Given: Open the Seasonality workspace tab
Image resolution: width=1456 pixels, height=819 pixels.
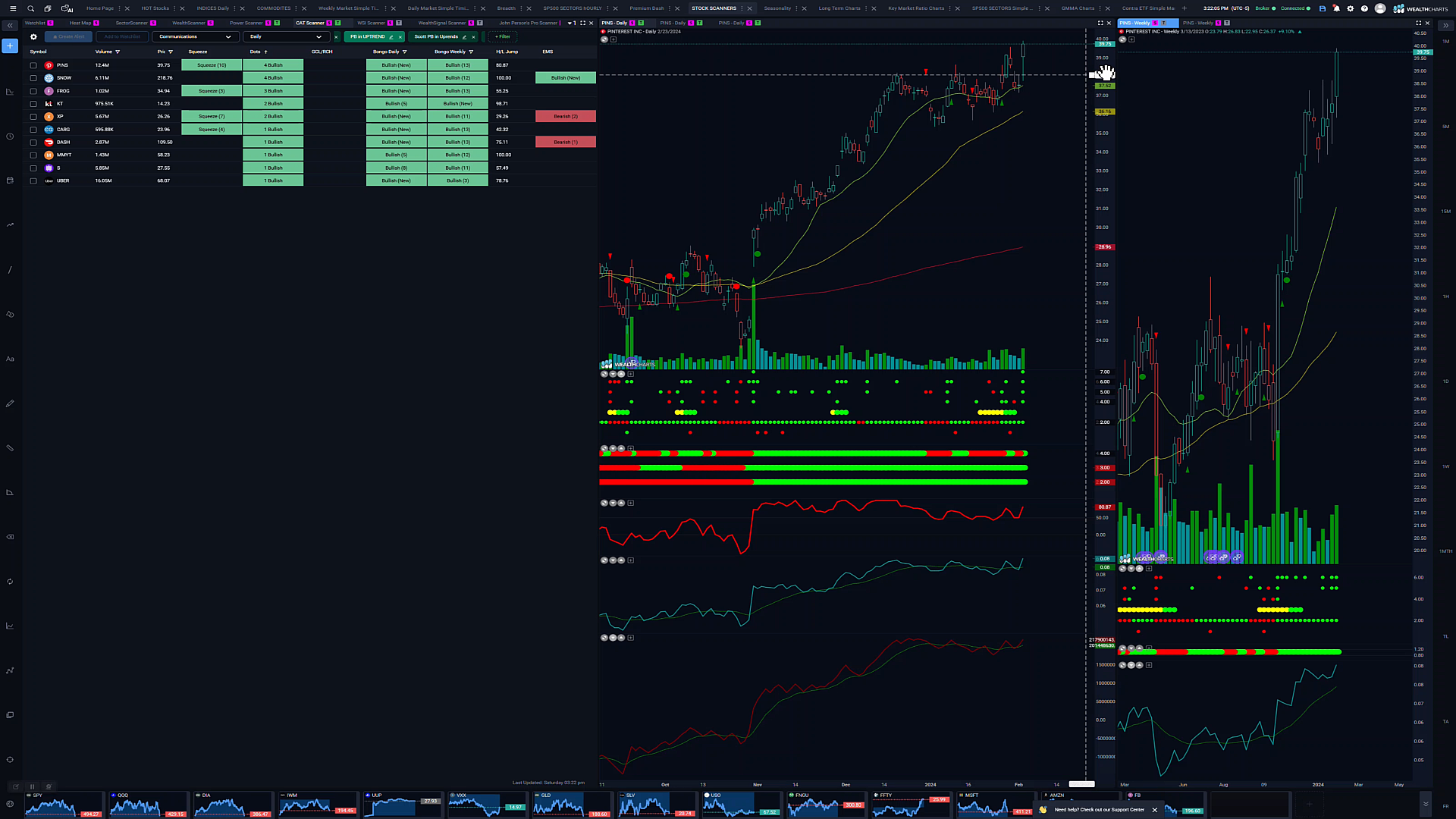Looking at the screenshot, I should [777, 8].
